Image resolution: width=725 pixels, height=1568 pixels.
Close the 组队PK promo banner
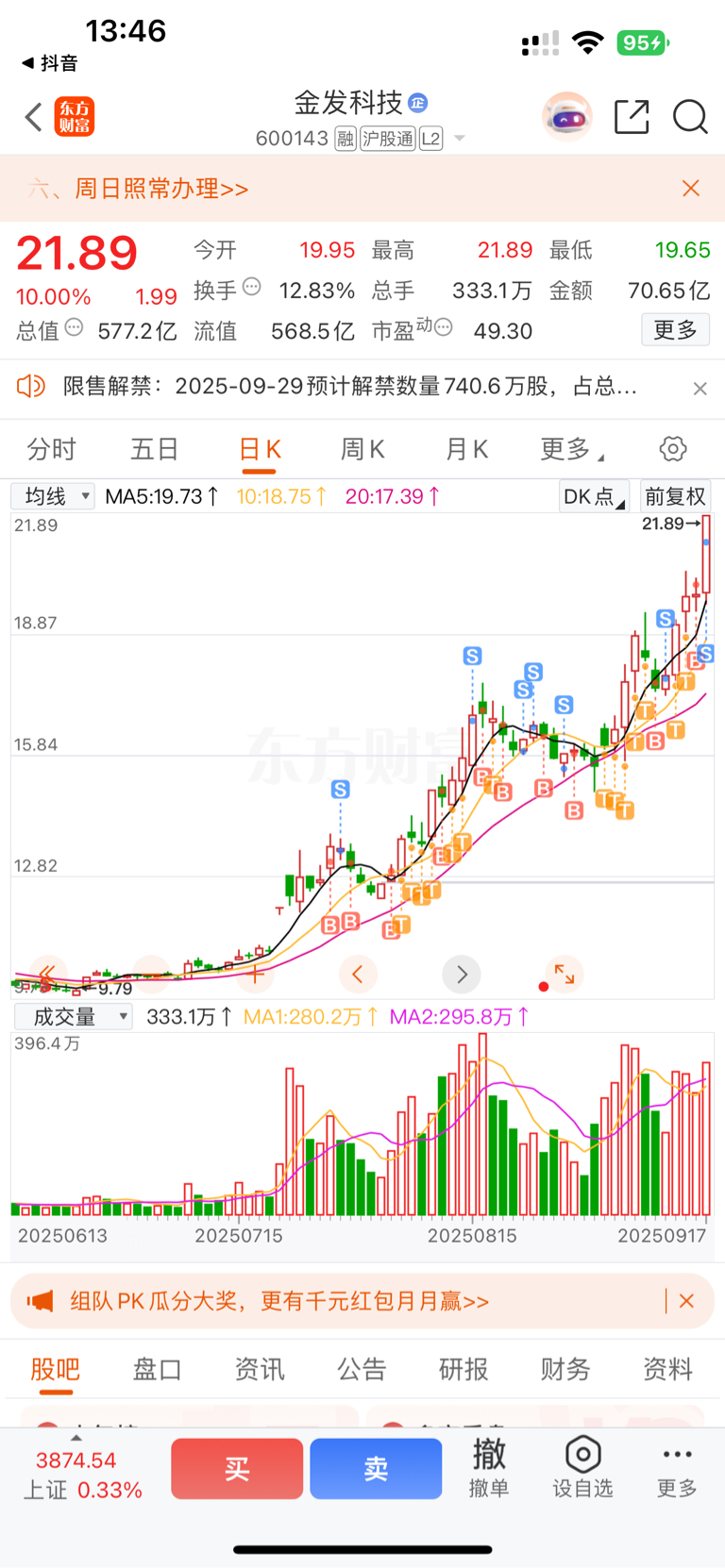[x=686, y=1301]
